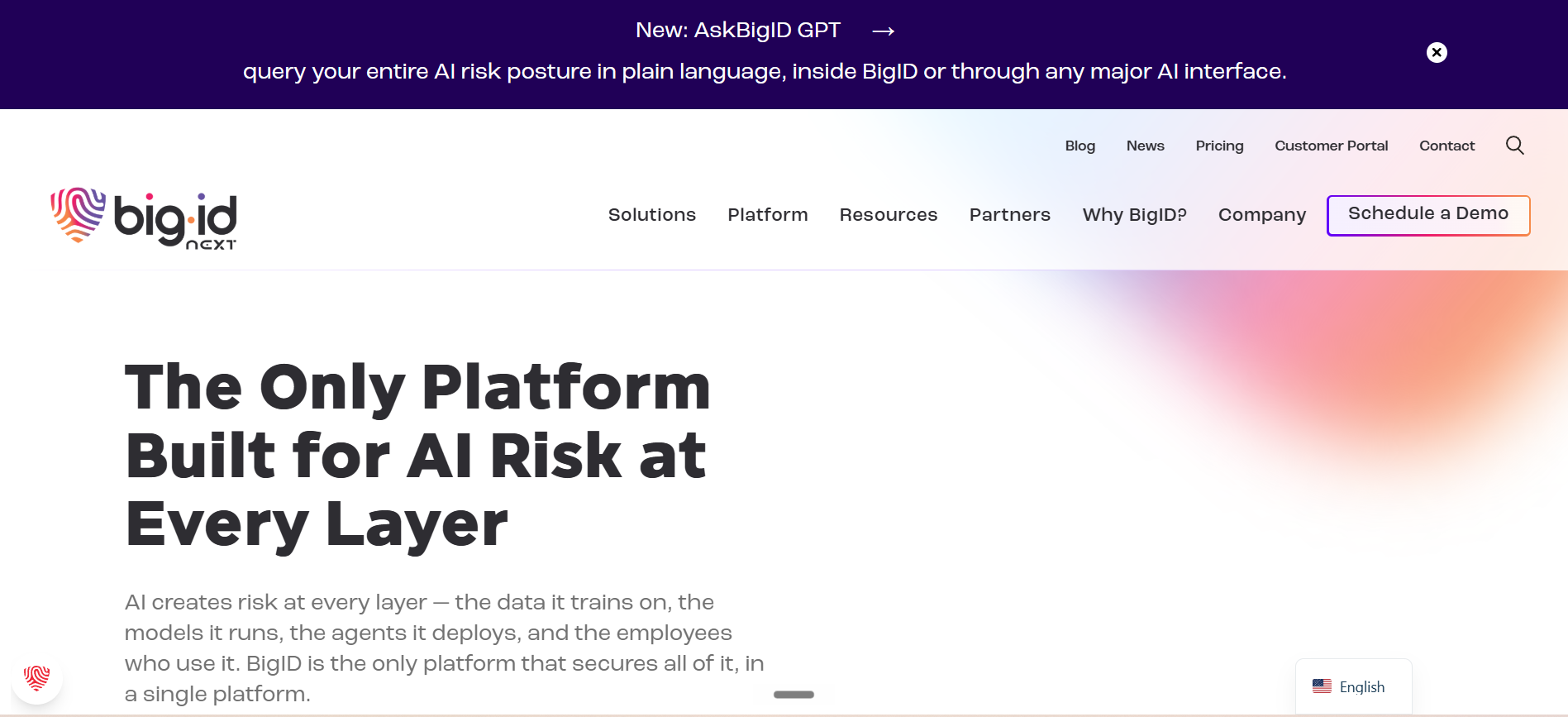Click the New: AskBigID GPT banner link
The height and width of the screenshot is (717, 1568).
coord(738,31)
